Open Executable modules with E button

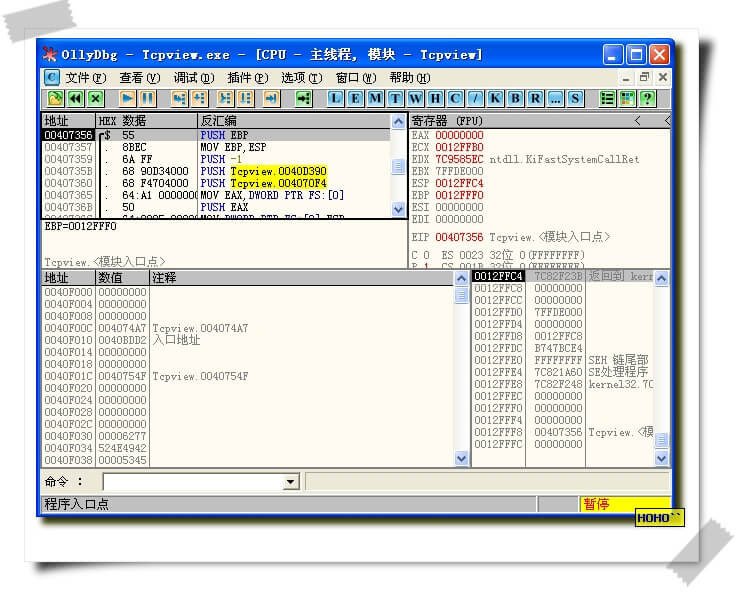tap(355, 99)
